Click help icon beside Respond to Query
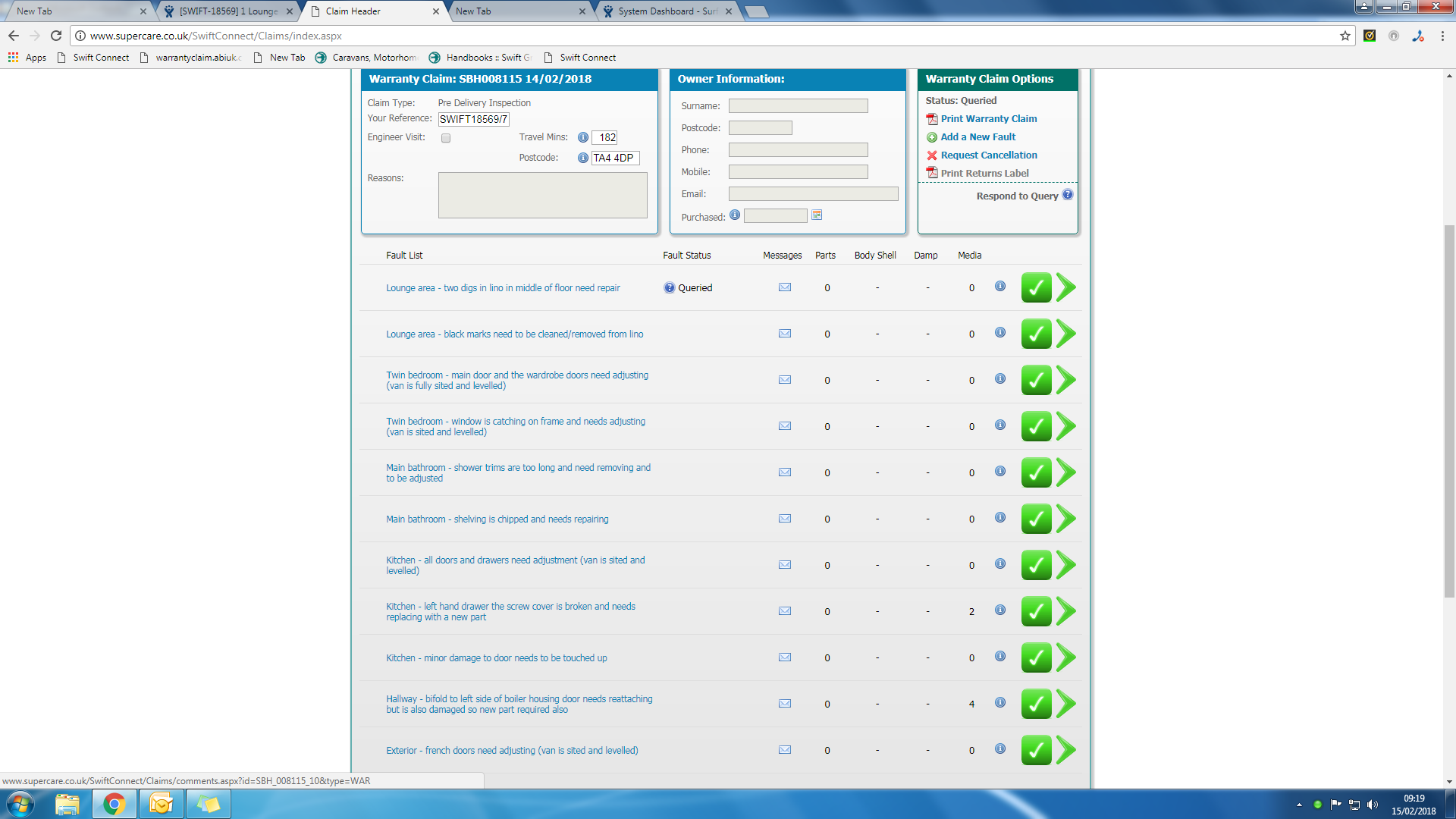The image size is (1456, 819). click(1068, 195)
